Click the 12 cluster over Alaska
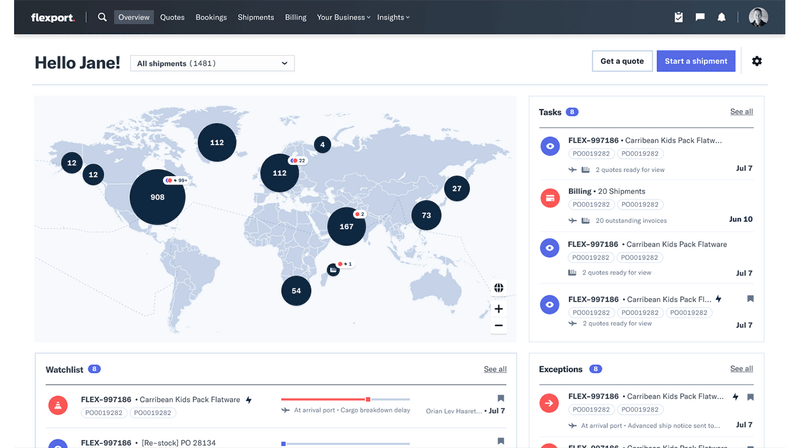 click(x=71, y=163)
